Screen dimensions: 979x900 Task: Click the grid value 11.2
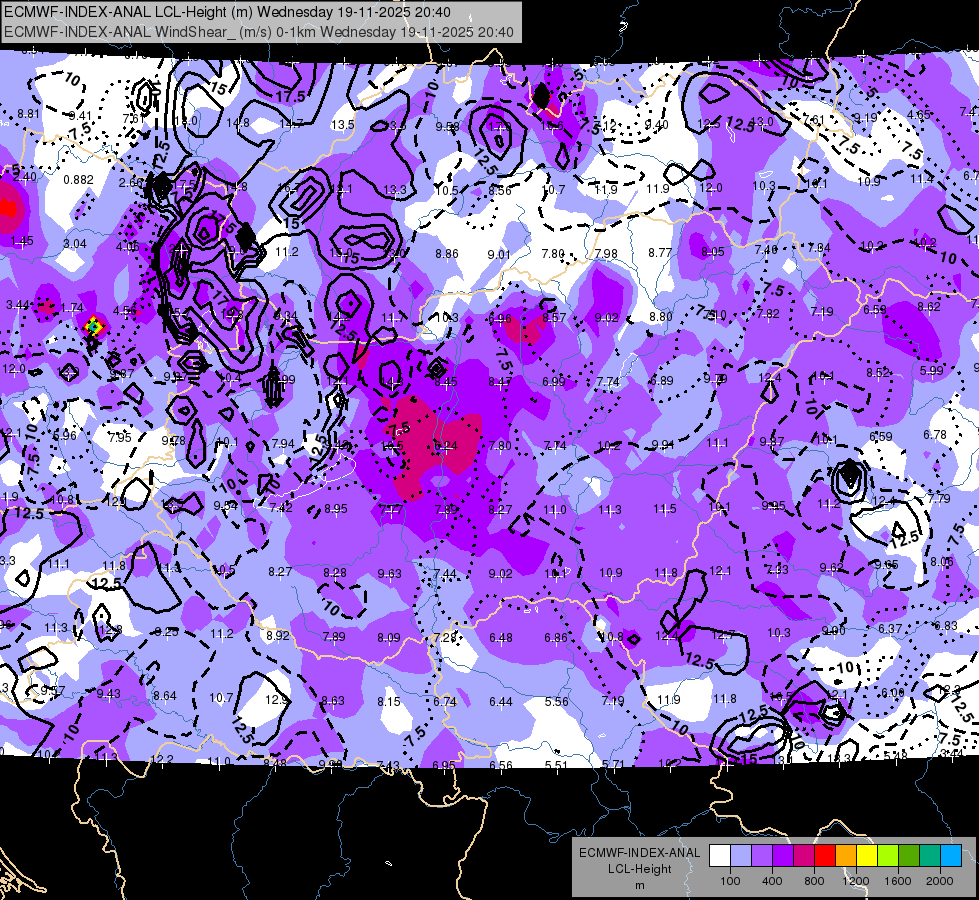pyautogui.click(x=287, y=252)
